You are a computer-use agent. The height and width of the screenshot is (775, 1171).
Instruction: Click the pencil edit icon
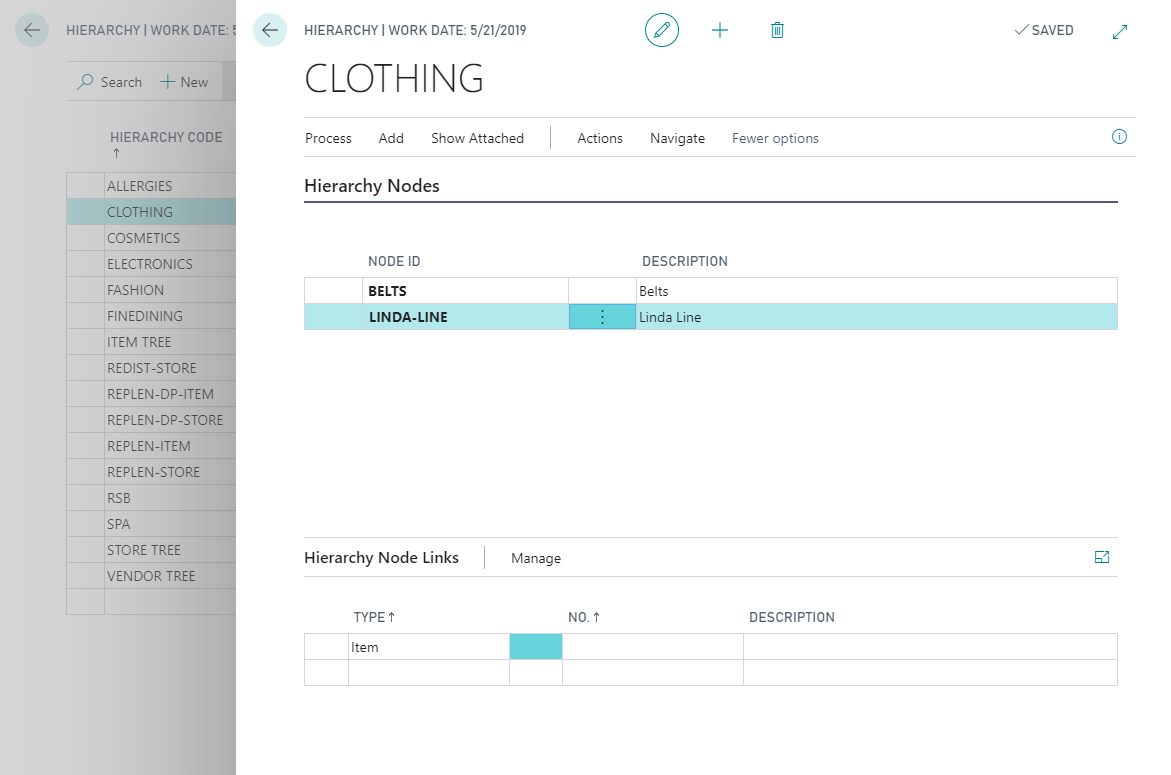click(x=661, y=30)
